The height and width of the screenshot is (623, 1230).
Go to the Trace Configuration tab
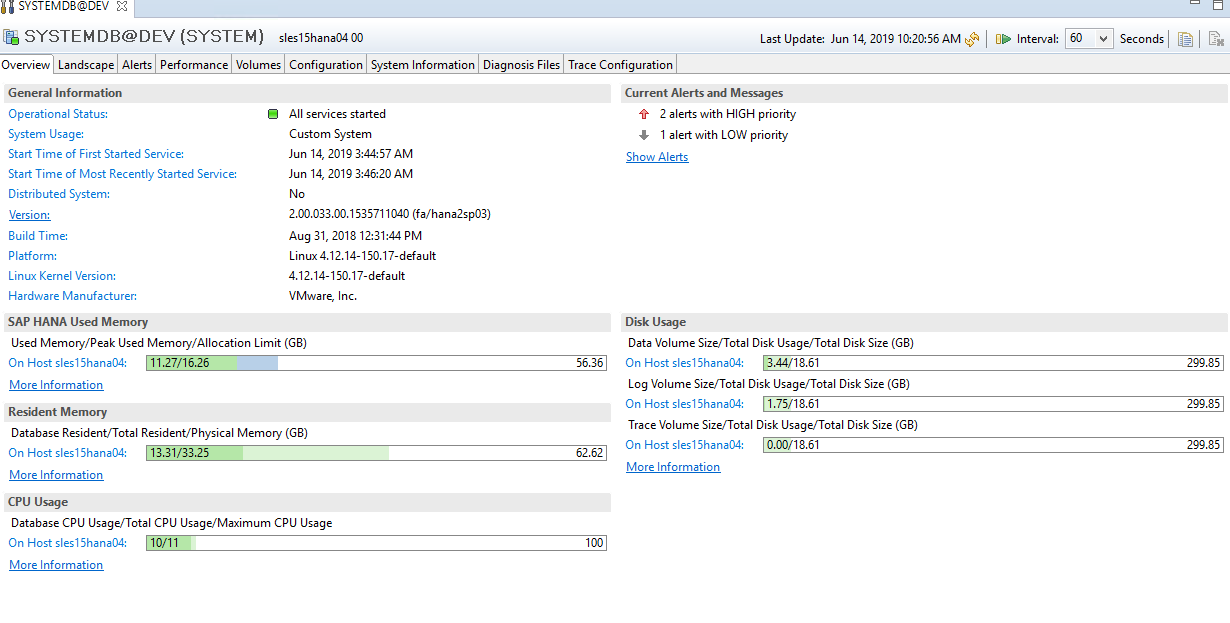620,65
